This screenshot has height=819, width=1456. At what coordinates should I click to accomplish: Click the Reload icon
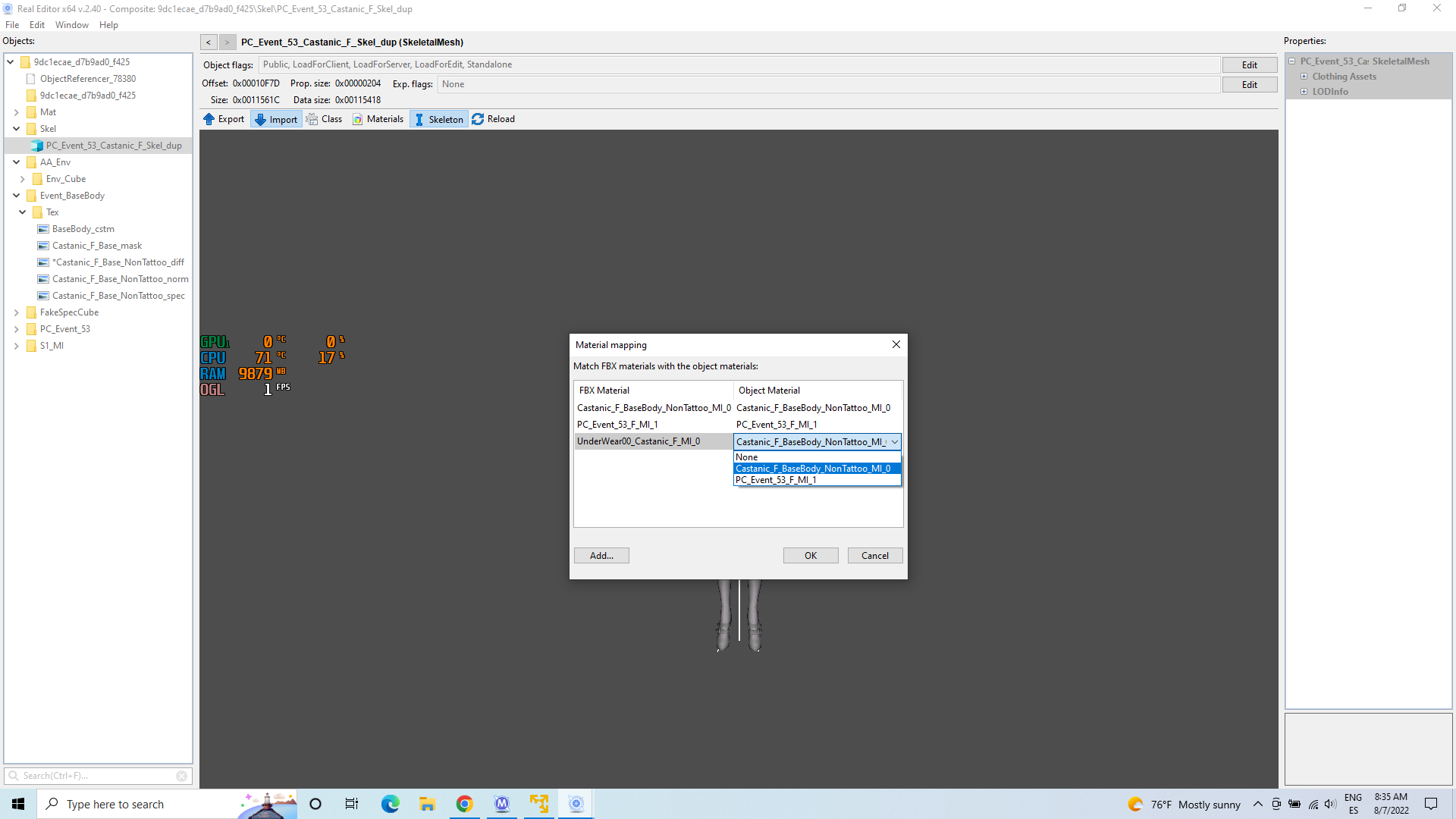tap(478, 119)
